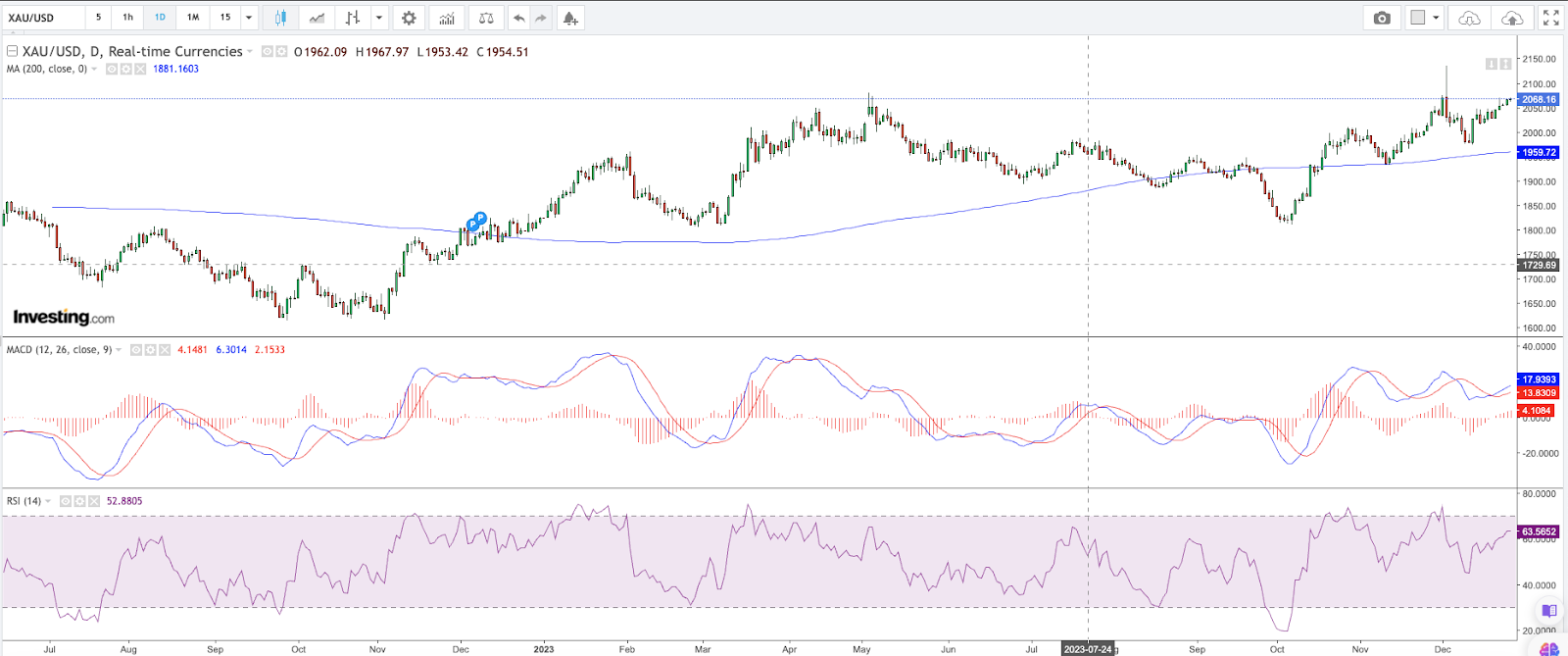Viewport: 1568px width, 656px height.
Task: Click the move-pane-down arrow icon near the price axis
Action: [x=1491, y=64]
